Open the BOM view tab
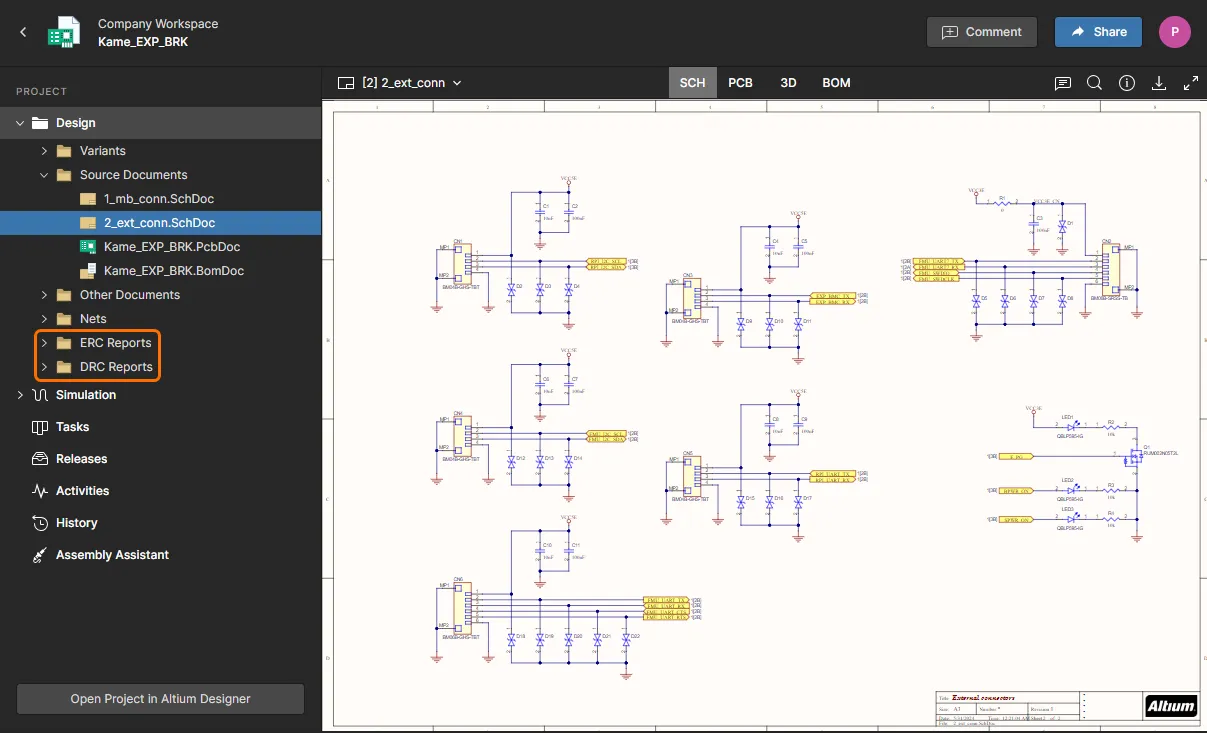This screenshot has height=733, width=1207. [836, 83]
